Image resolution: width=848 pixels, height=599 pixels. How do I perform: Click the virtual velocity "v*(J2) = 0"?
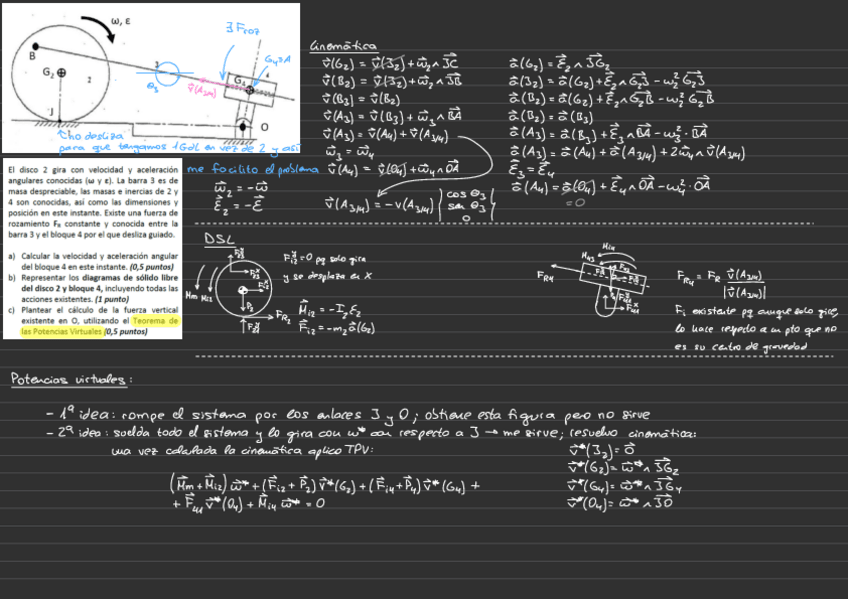click(601, 450)
